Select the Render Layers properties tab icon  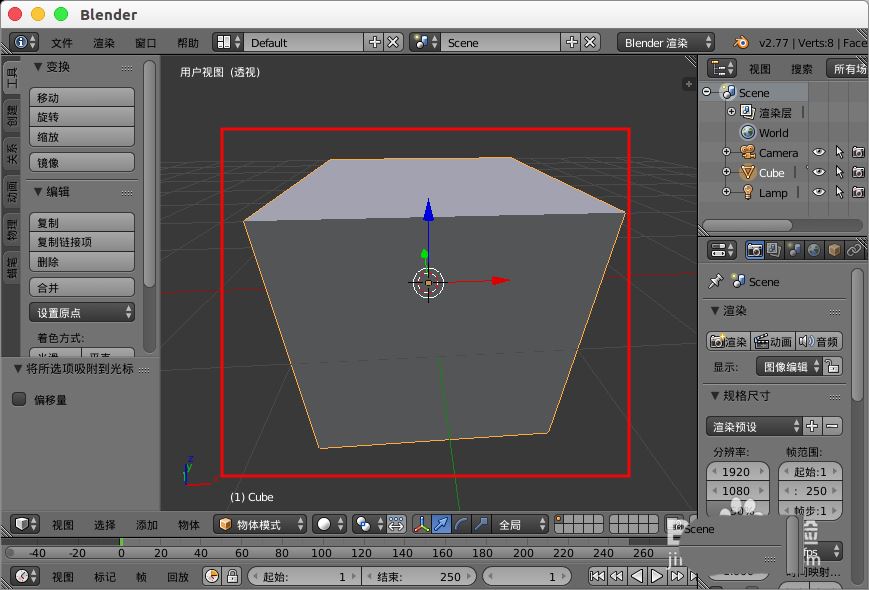click(x=773, y=250)
